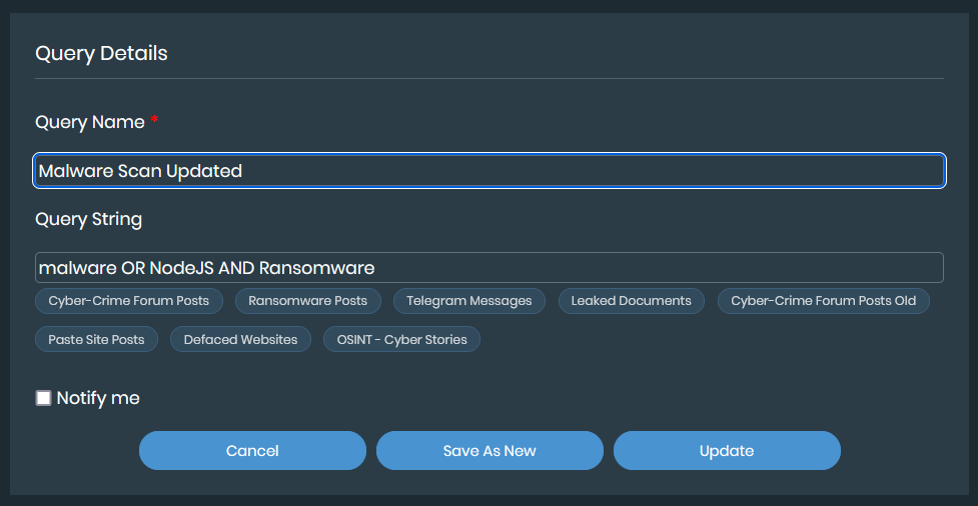
Task: Select the Paste Site Posts chip
Action: point(96,340)
